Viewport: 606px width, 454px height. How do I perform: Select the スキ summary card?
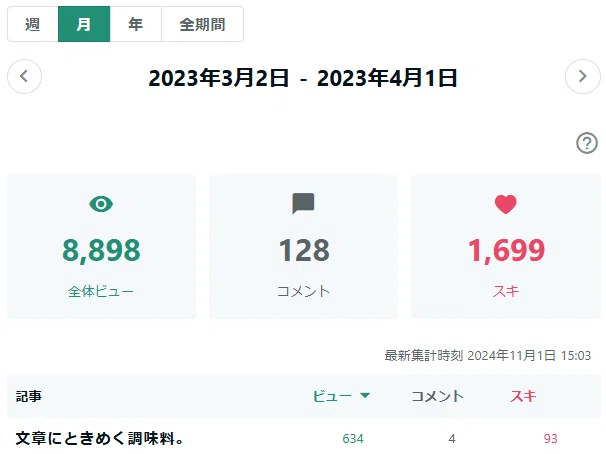point(506,247)
